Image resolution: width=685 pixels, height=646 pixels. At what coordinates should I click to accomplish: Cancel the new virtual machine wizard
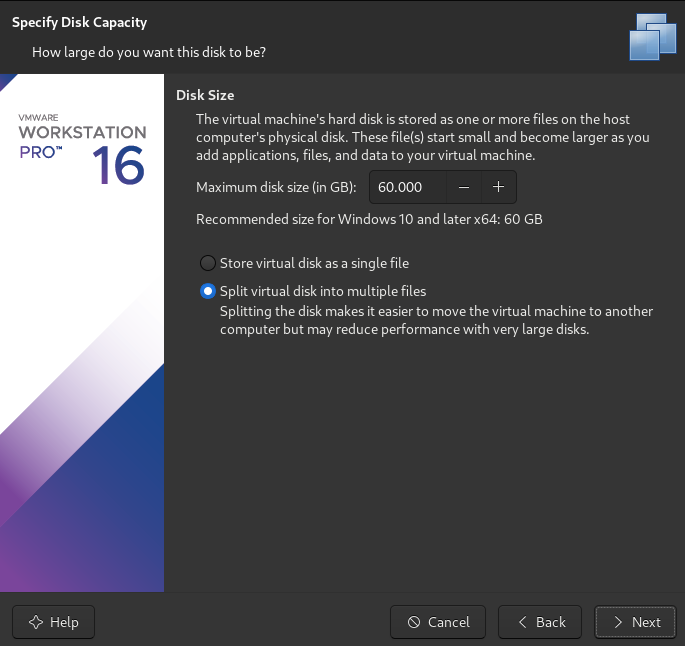tap(438, 622)
